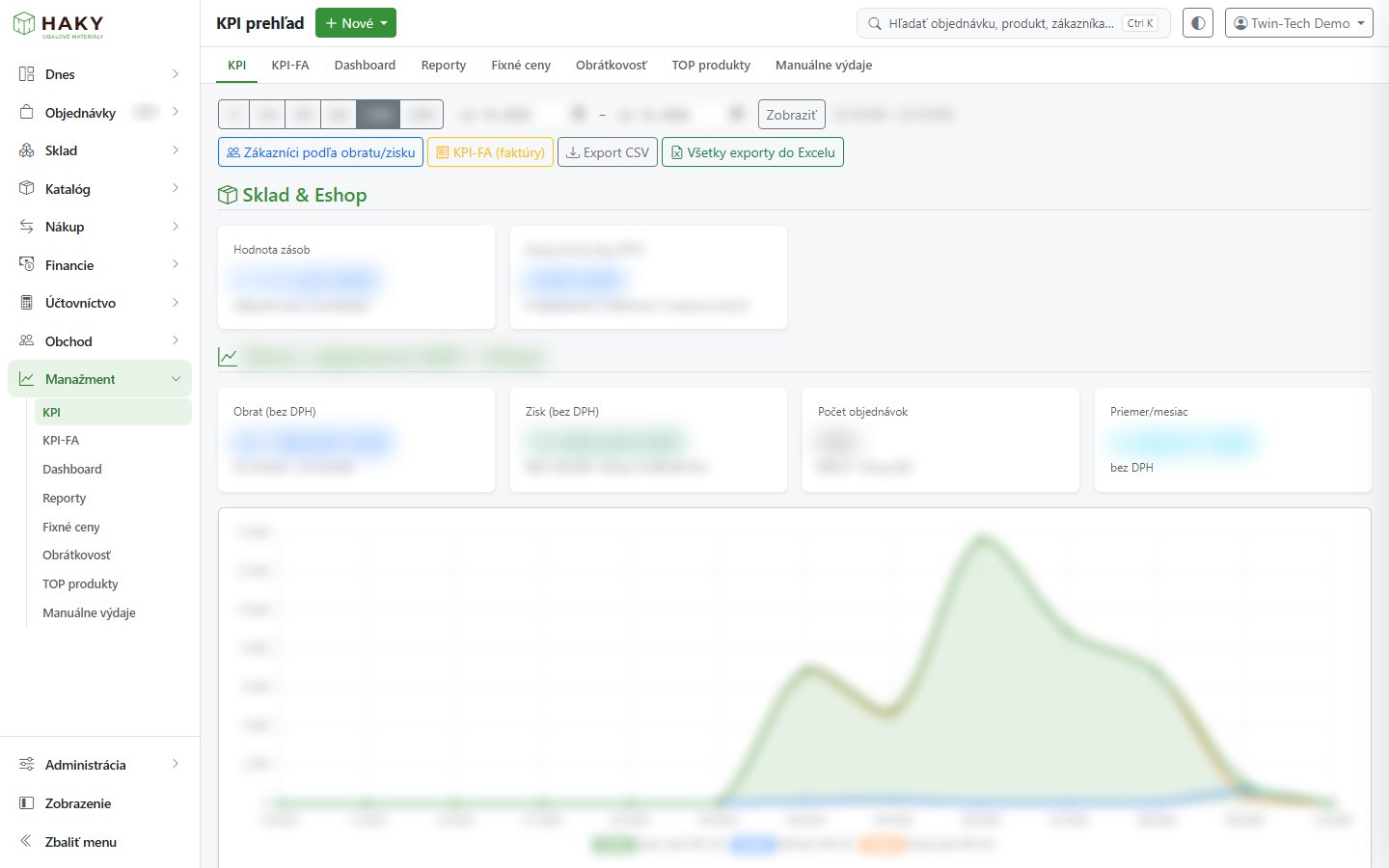Viewport: 1389px width, 868px height.
Task: Expand the Sklad chevron
Action: pyautogui.click(x=176, y=150)
